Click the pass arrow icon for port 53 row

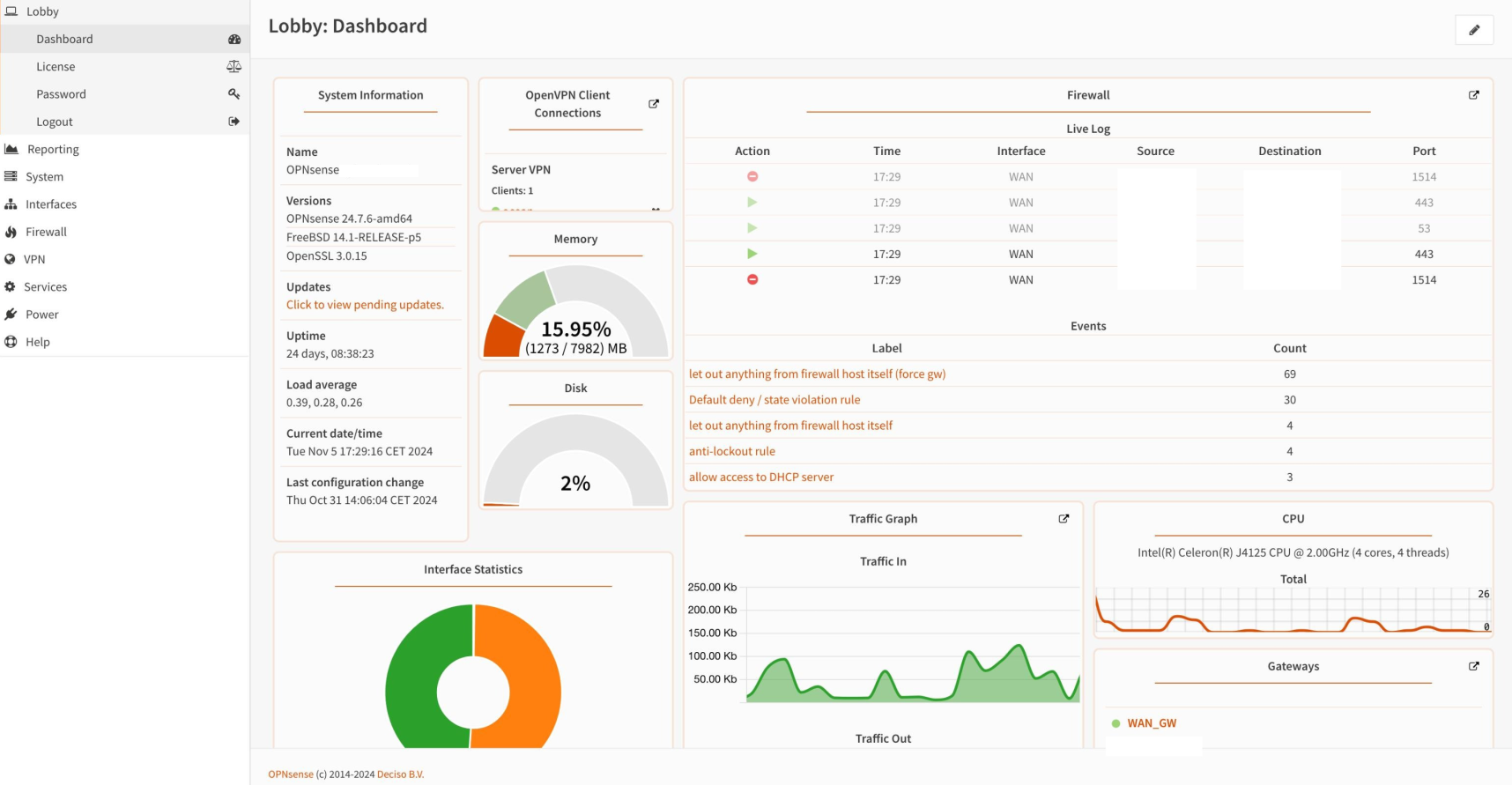[752, 228]
